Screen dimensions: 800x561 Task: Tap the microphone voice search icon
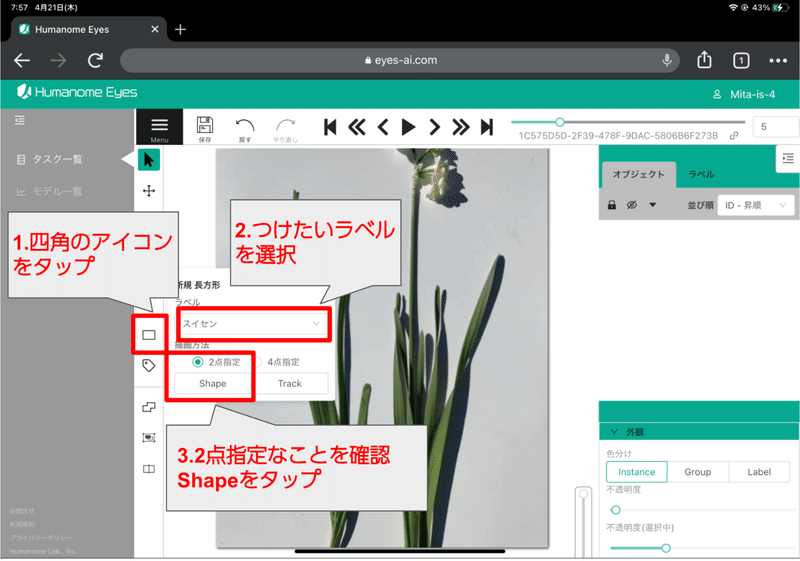(667, 61)
